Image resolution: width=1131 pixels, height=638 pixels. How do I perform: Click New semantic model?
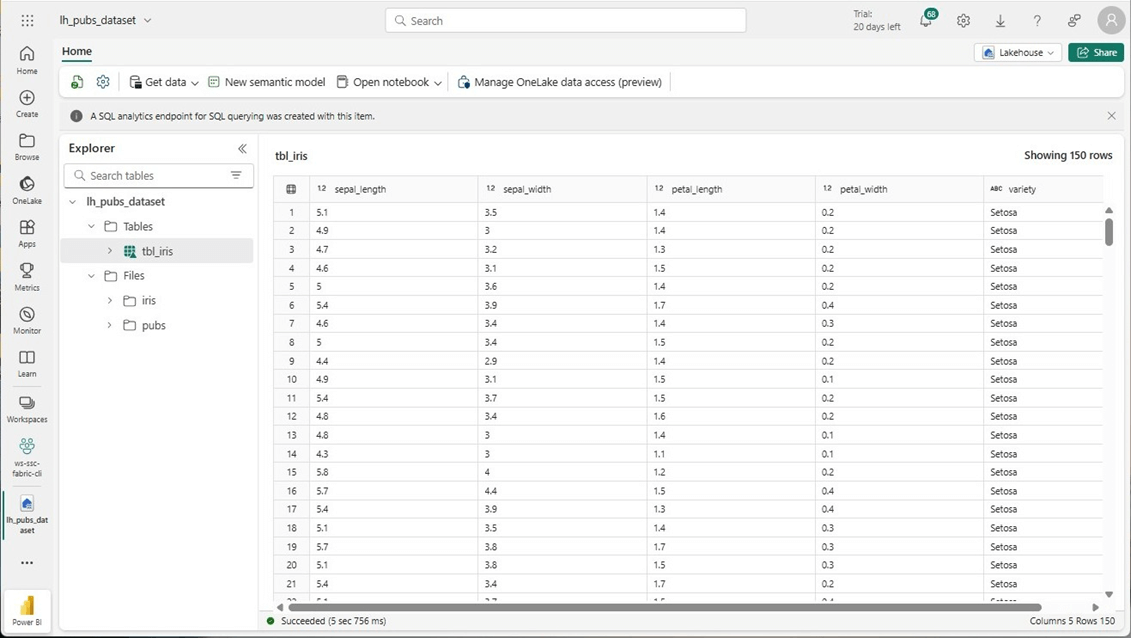click(x=266, y=82)
